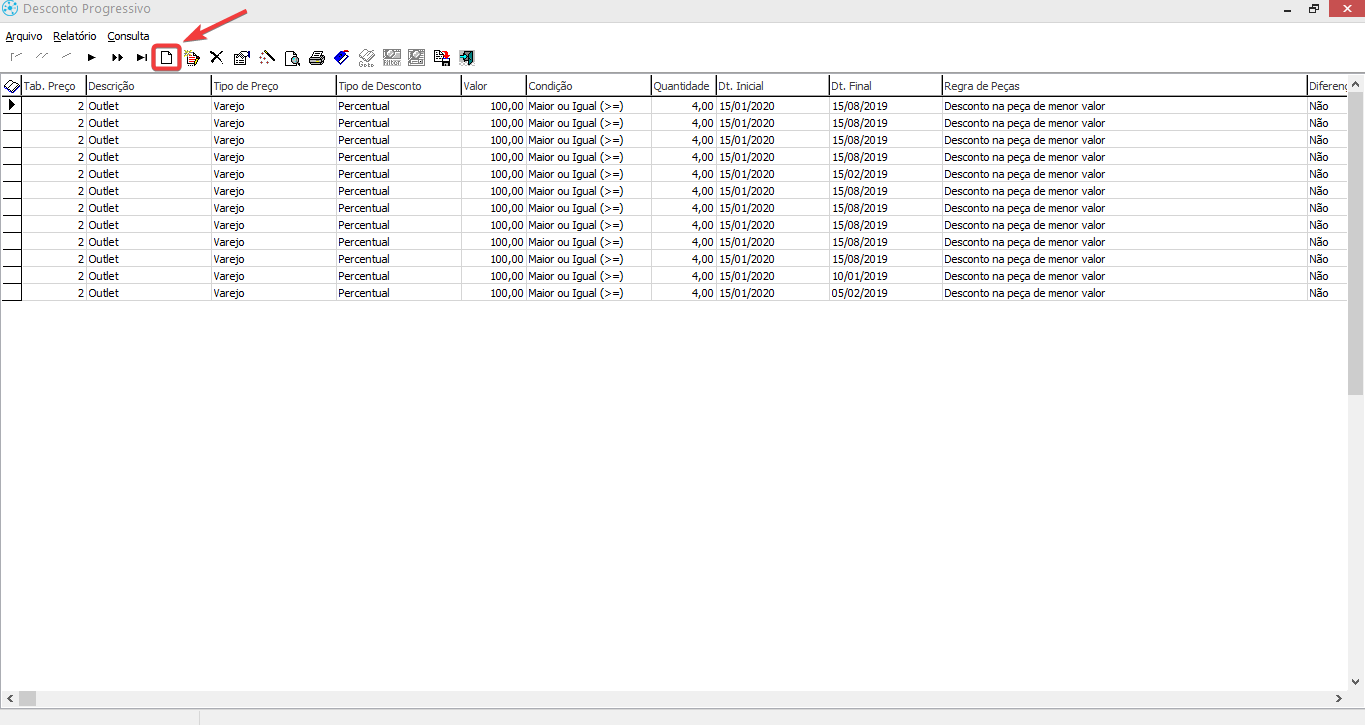This screenshot has height=725, width=1365.
Task: Click the delete X toolbar icon
Action: (216, 58)
